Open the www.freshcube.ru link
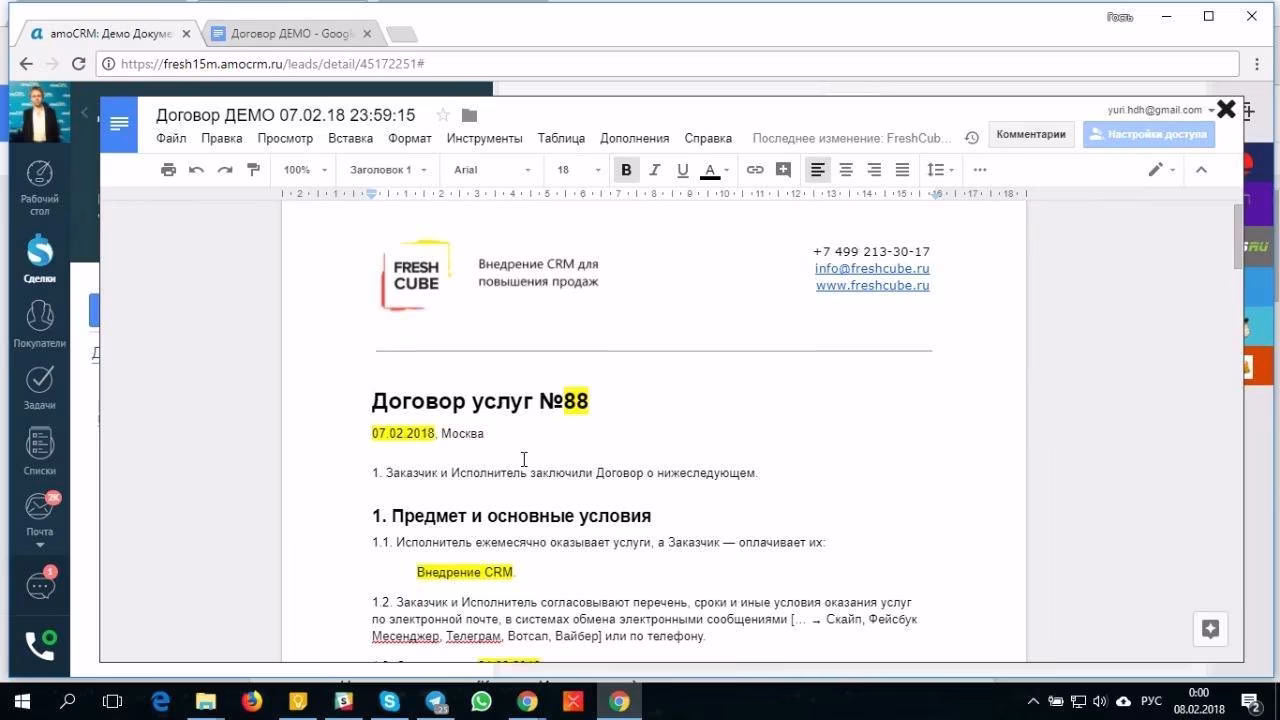Viewport: 1280px width, 720px height. pos(872,285)
